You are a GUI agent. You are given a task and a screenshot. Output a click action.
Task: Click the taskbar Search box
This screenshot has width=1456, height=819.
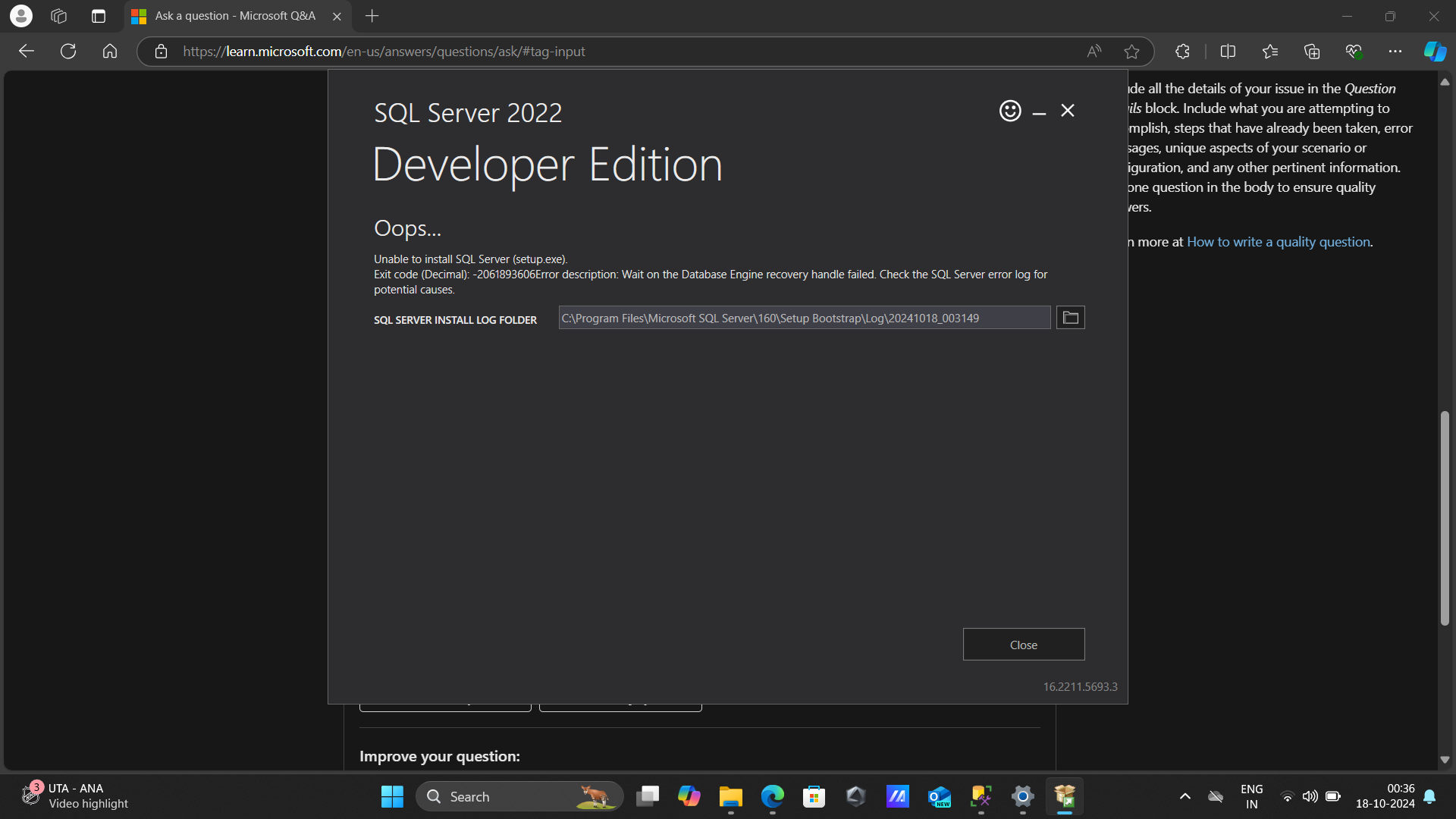[519, 796]
